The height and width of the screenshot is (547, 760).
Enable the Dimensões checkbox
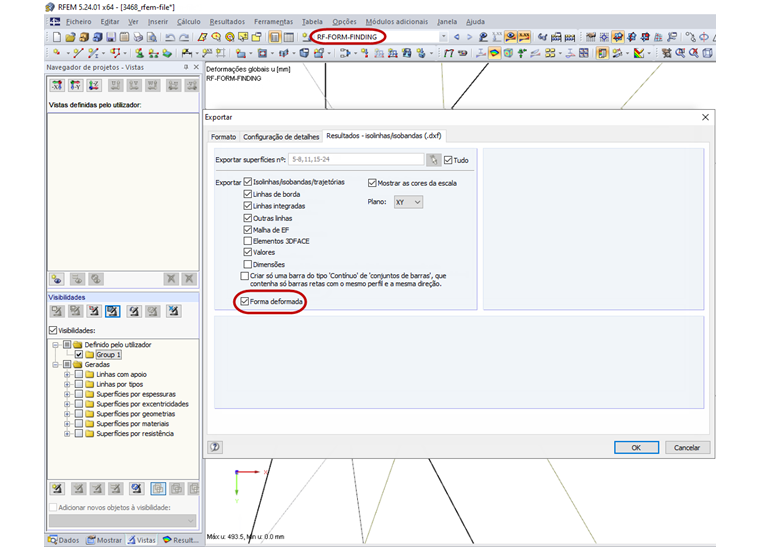pos(248,264)
